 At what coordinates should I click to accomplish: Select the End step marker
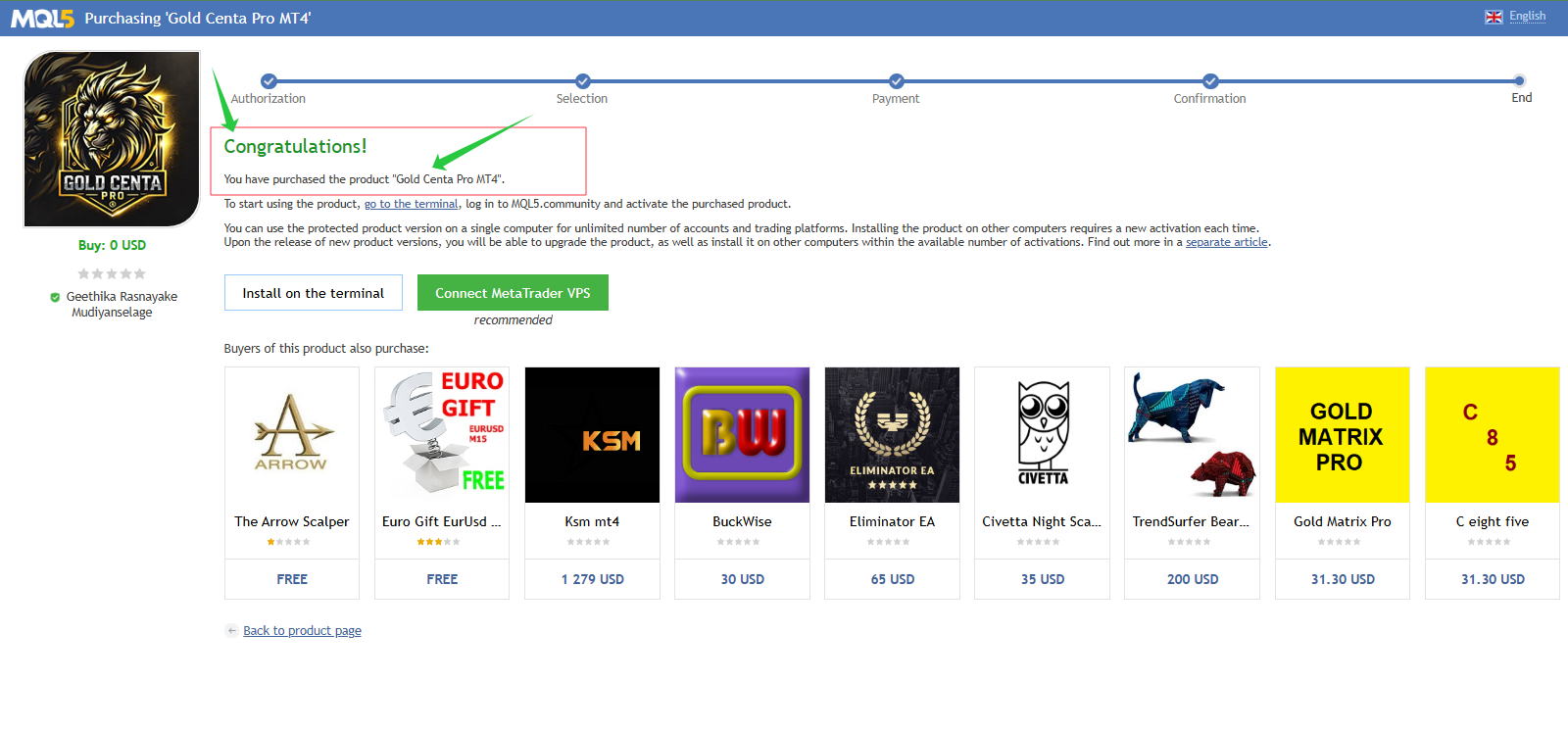(x=1519, y=81)
